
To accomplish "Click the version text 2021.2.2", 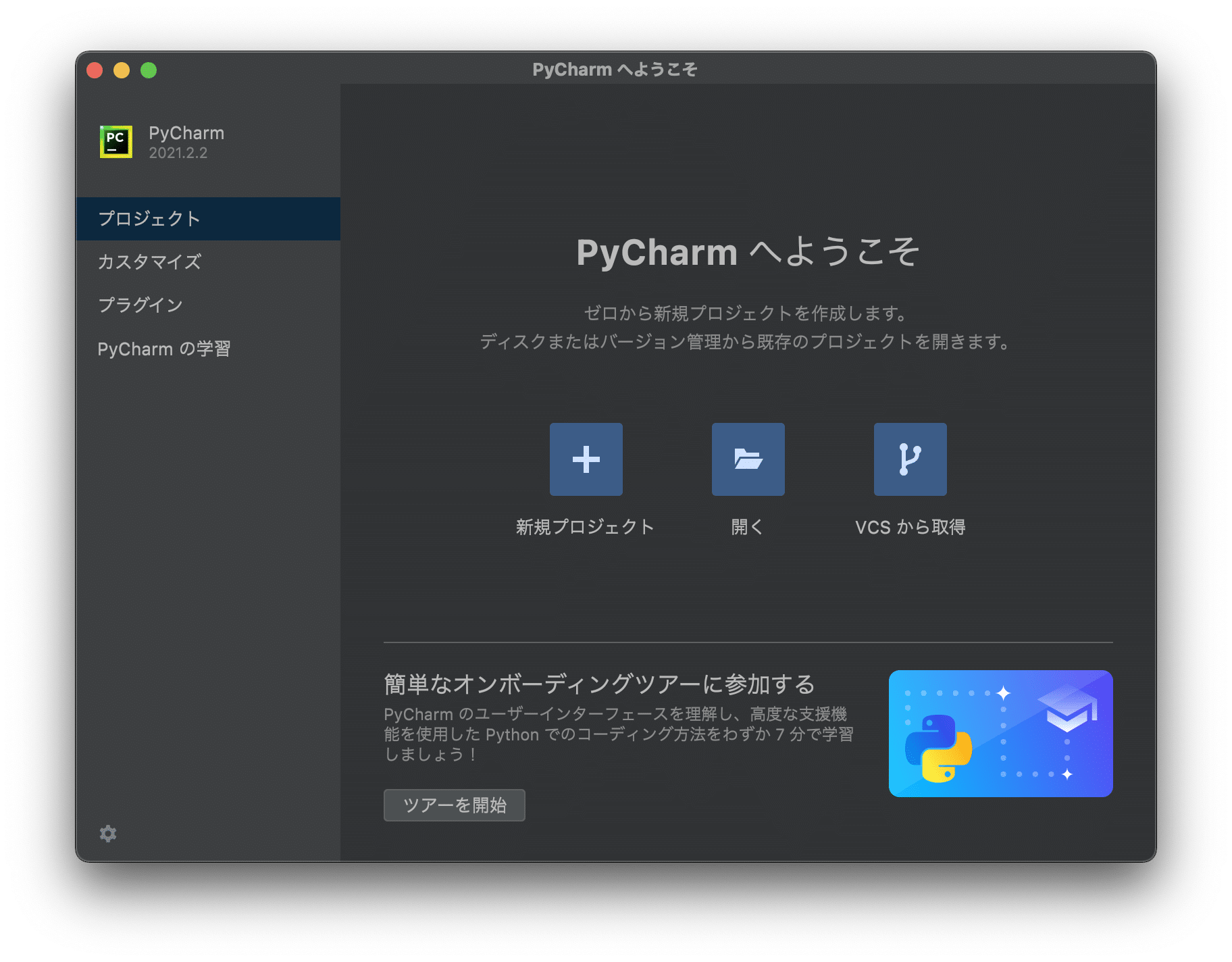I will coord(178,153).
